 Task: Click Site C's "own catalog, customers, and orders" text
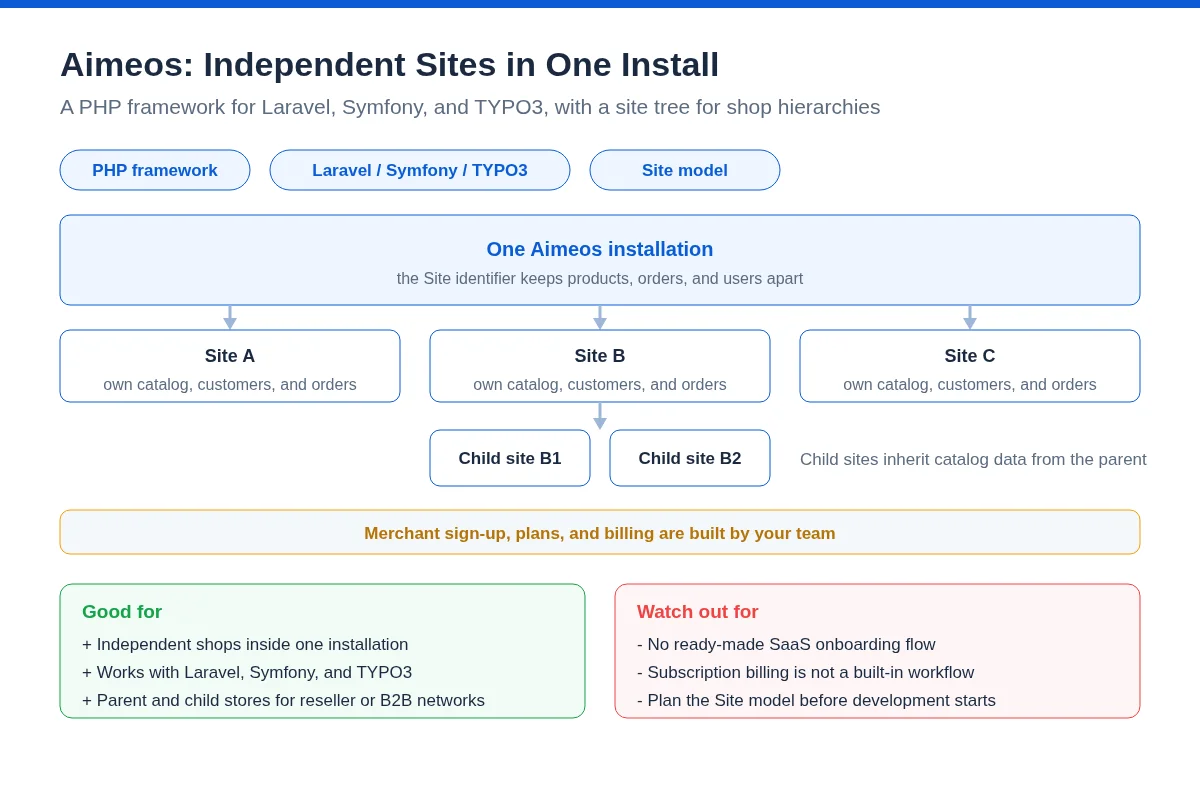pyautogui.click(x=970, y=385)
